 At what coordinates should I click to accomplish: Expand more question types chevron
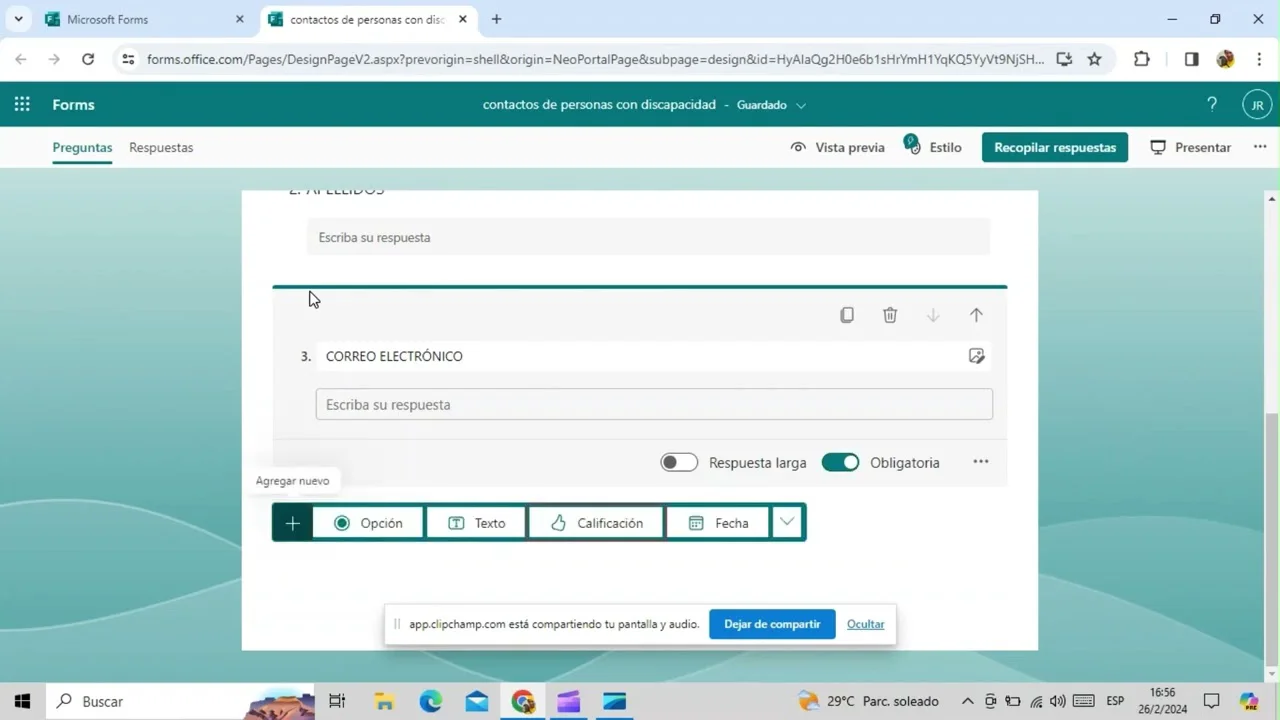(787, 522)
